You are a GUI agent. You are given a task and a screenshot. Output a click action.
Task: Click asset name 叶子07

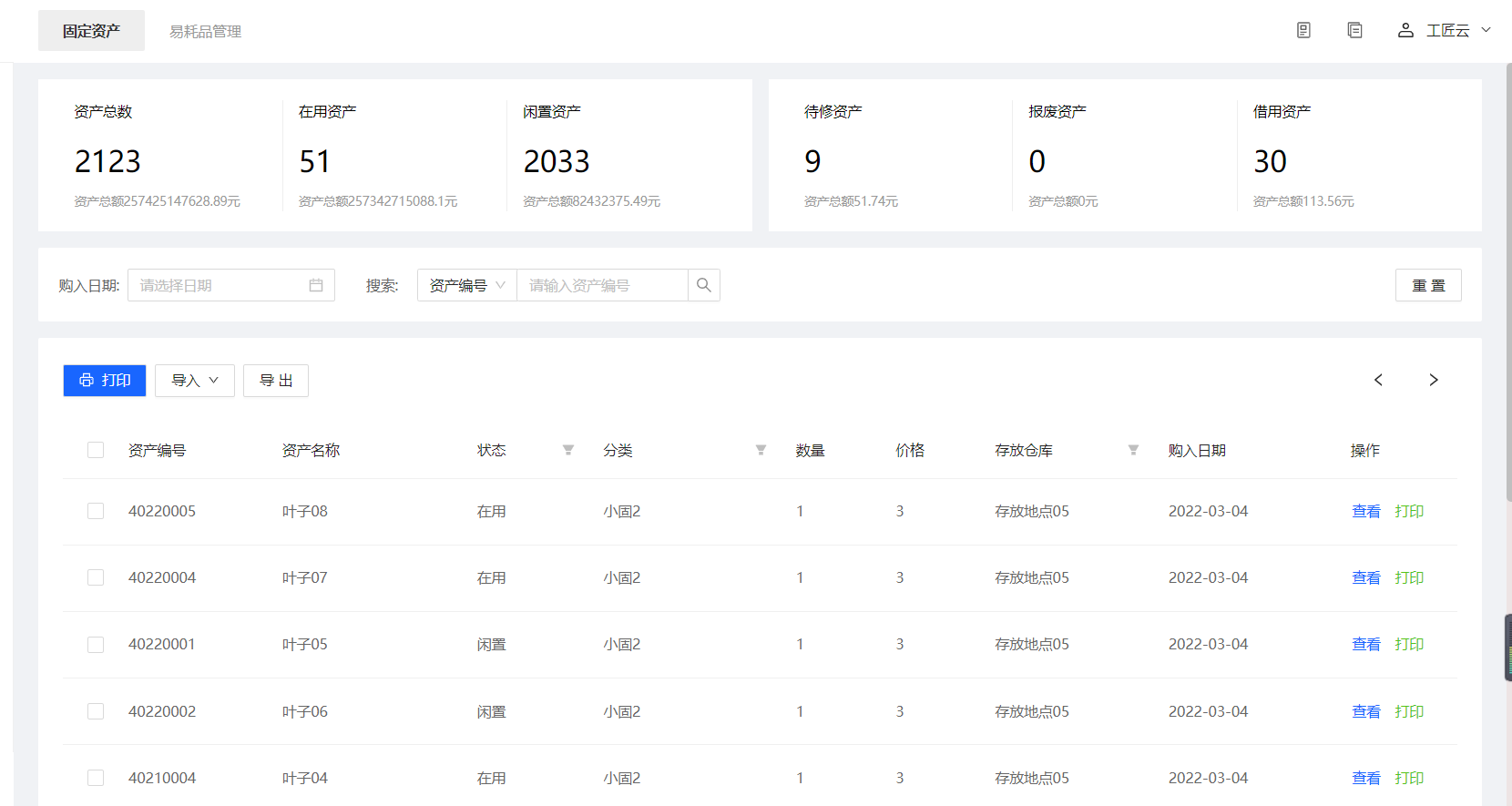pyautogui.click(x=304, y=577)
